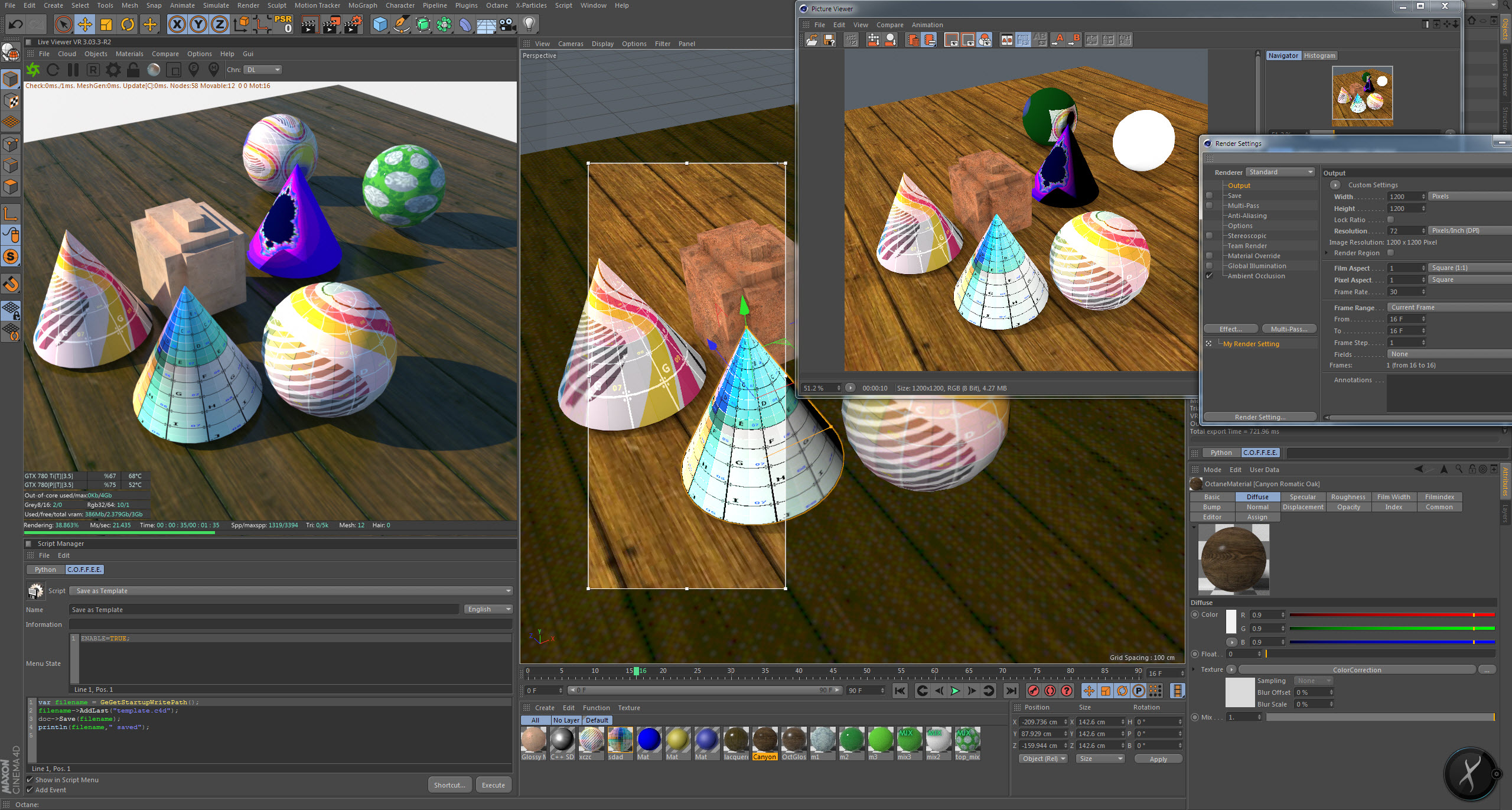Screen dimensions: 1512x810
Task: Toggle X axis lock
Action: point(177,24)
